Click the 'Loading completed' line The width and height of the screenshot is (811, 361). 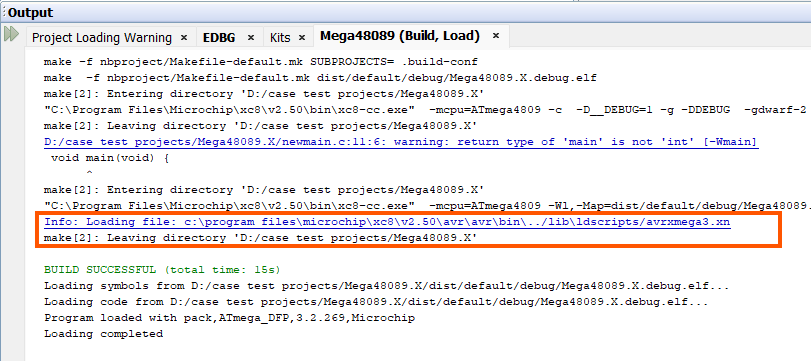(x=103, y=334)
